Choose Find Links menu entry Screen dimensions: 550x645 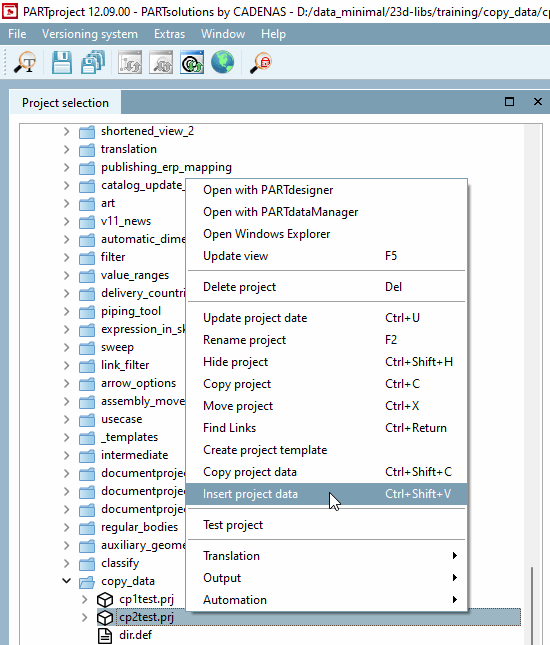(327, 428)
